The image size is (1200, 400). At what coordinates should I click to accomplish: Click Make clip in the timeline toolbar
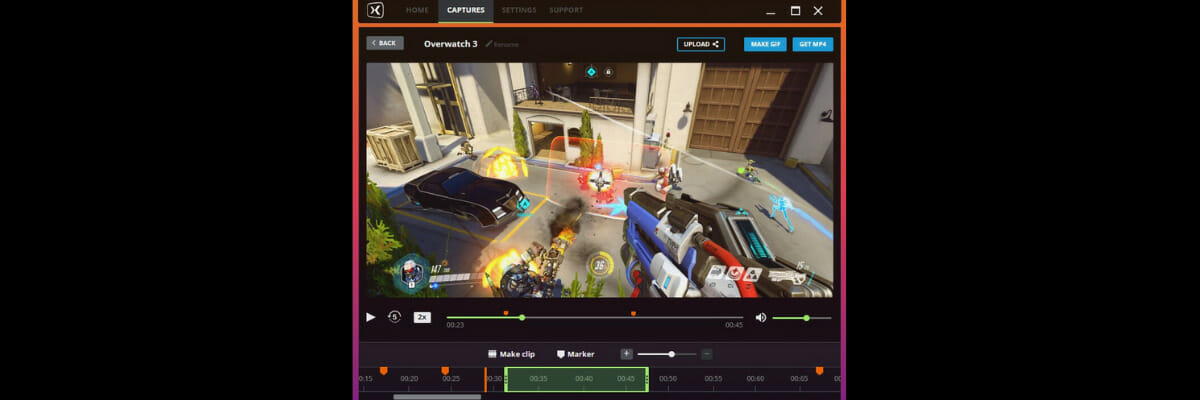511,354
